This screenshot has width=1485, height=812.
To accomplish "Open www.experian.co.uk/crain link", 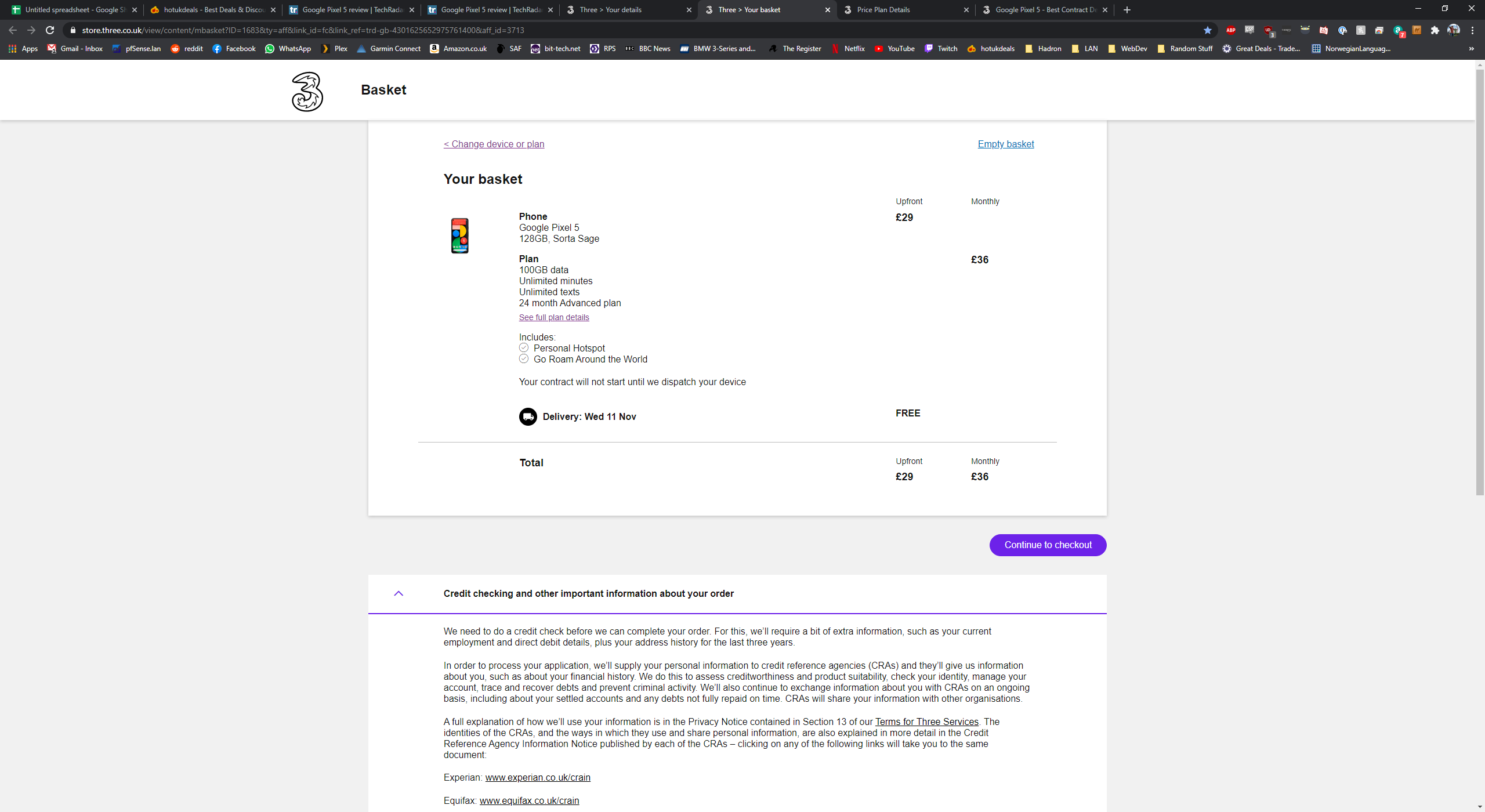I will click(538, 778).
